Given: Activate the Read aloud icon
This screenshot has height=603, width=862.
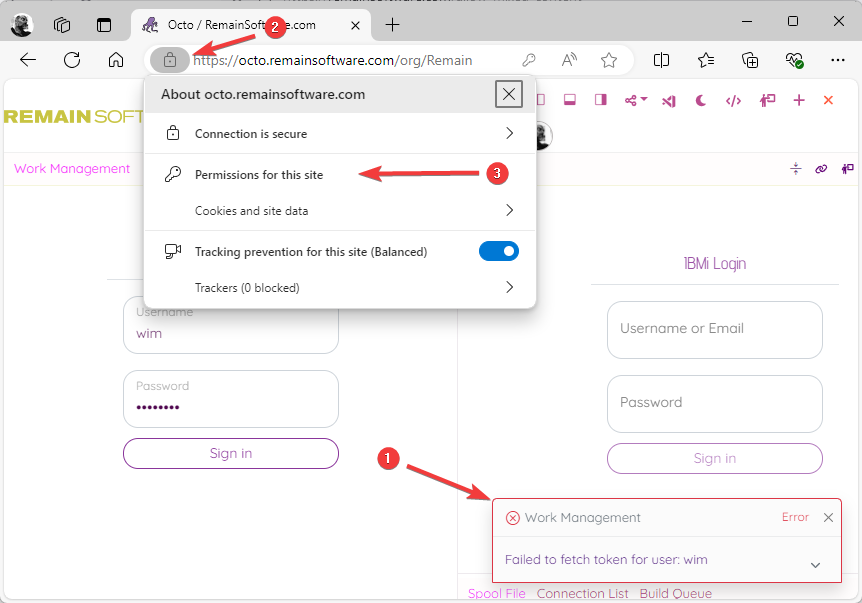Looking at the screenshot, I should pos(569,60).
